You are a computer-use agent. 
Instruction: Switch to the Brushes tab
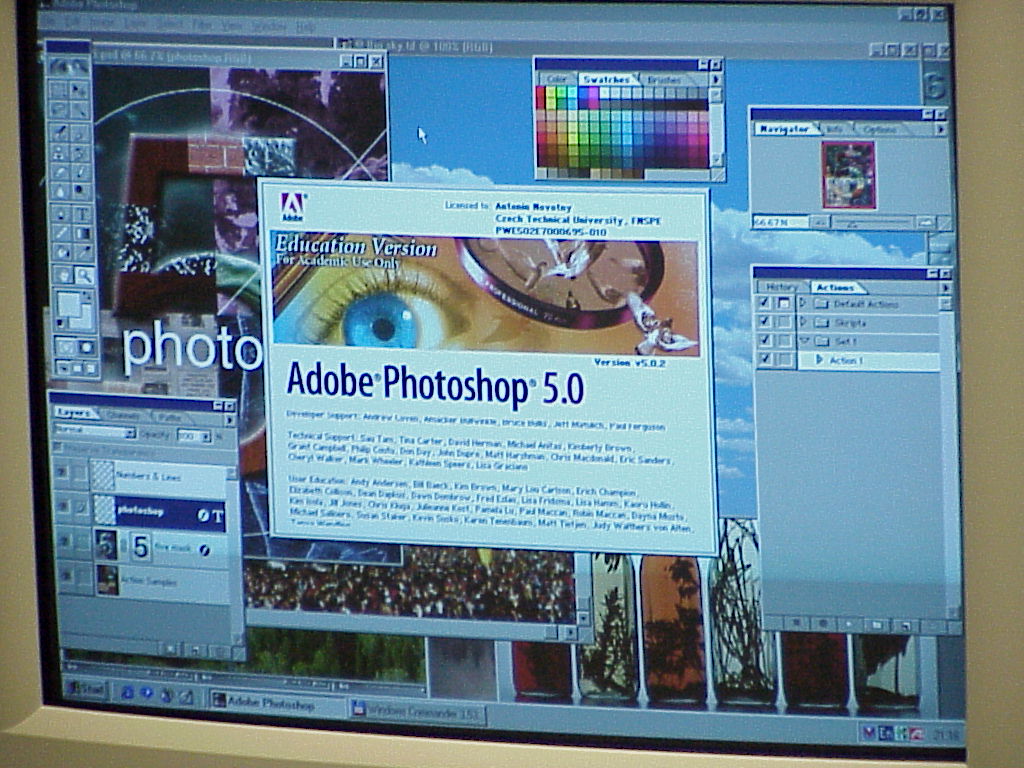[x=664, y=80]
